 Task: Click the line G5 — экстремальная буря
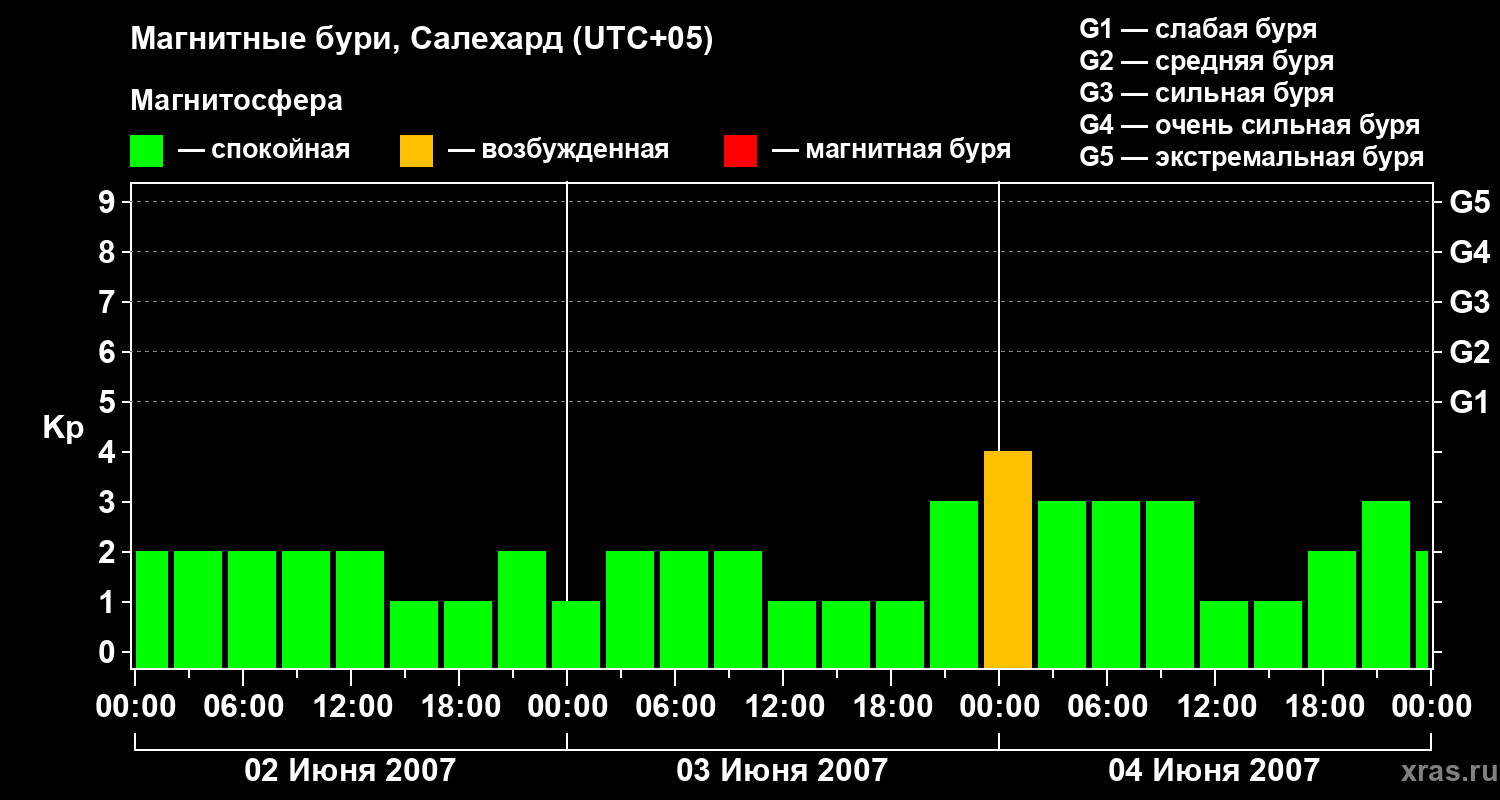[x=1251, y=157]
